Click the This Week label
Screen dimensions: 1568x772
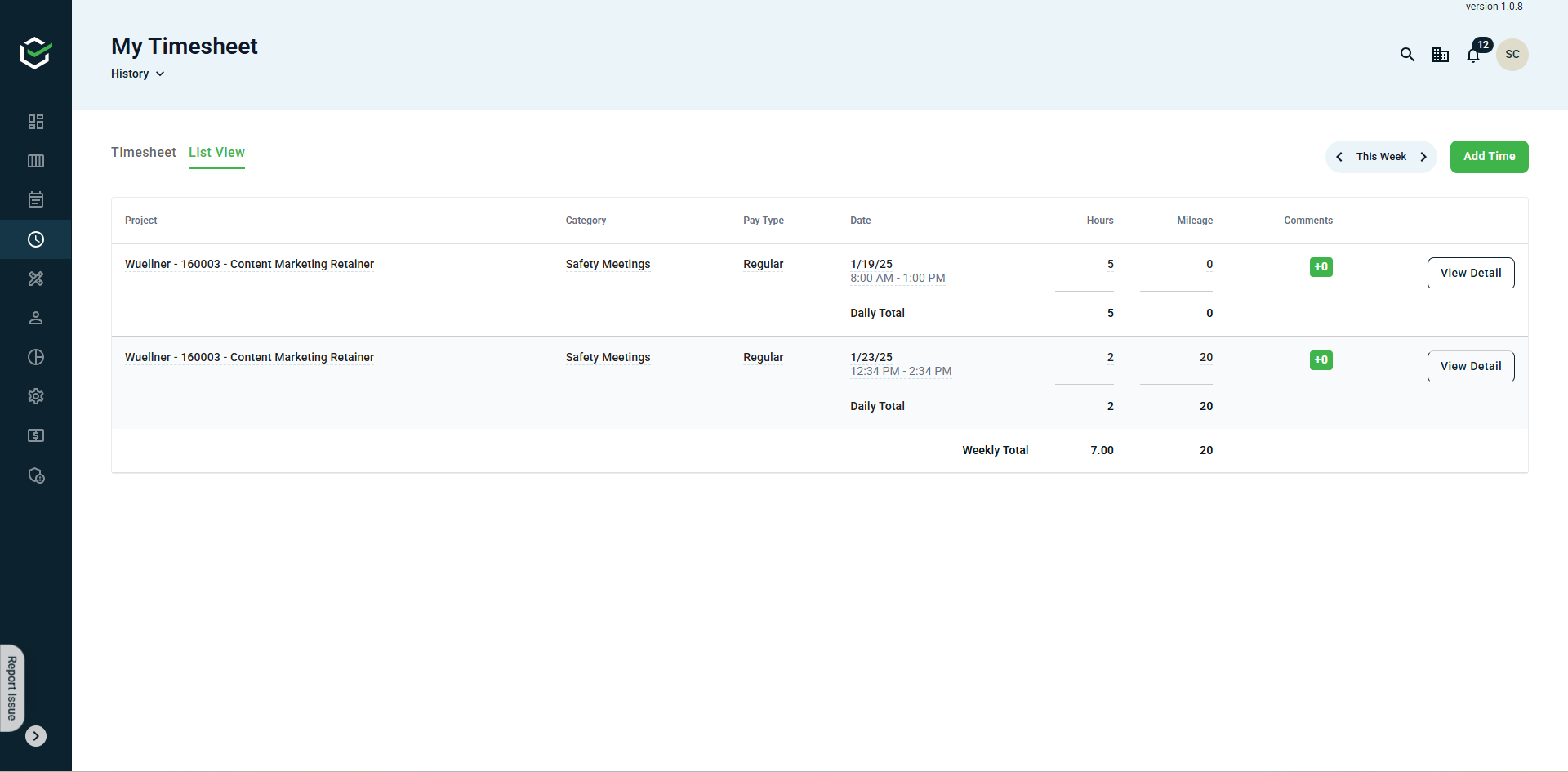(1381, 157)
